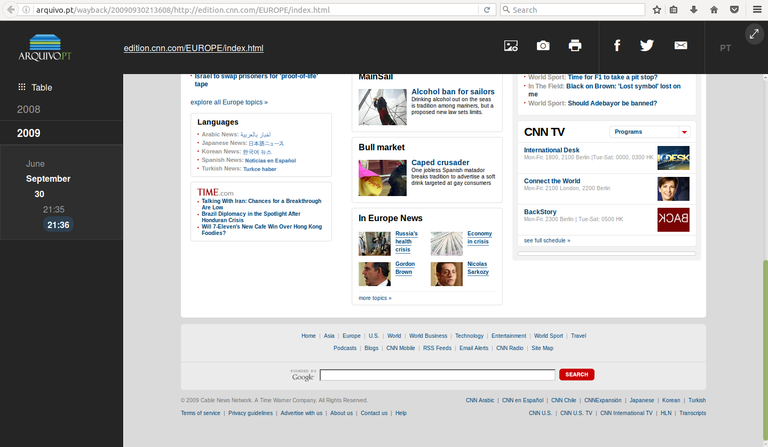
Task: Open the Alcohol ban for sailors story
Action: (x=453, y=92)
